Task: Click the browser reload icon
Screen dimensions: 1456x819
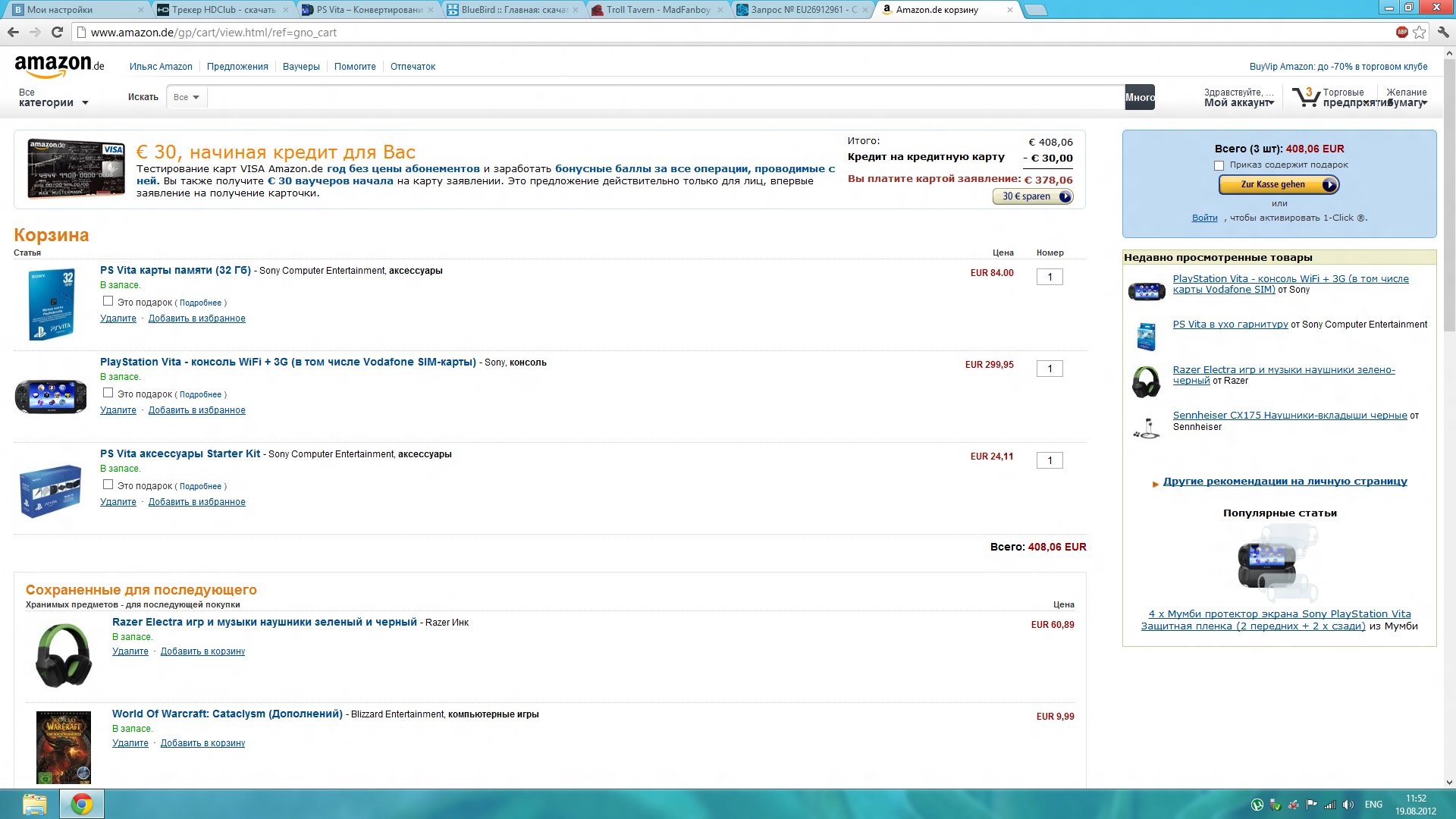Action: [x=57, y=32]
